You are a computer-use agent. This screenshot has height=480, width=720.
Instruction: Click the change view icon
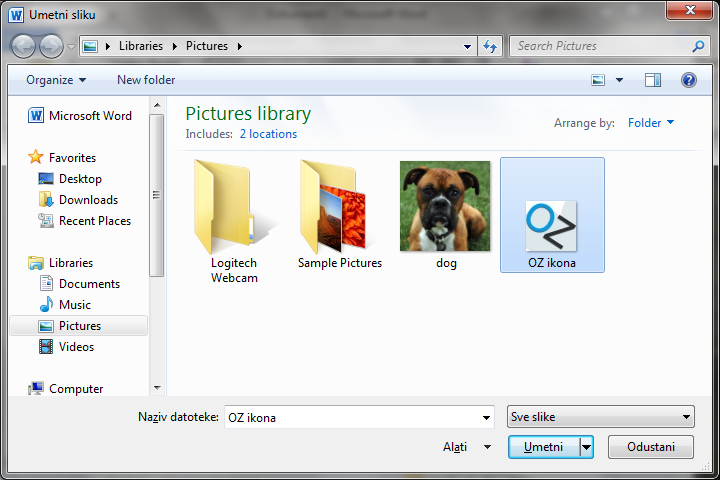coord(599,80)
